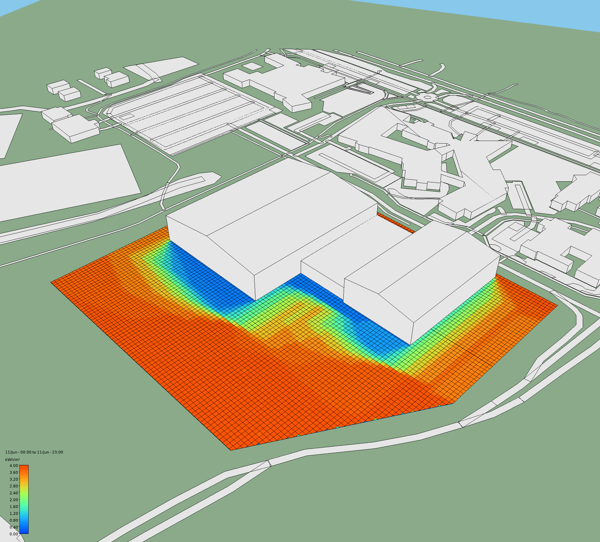
Task: Click the blue bottom of the legend color bar
Action: pyautogui.click(x=25, y=529)
